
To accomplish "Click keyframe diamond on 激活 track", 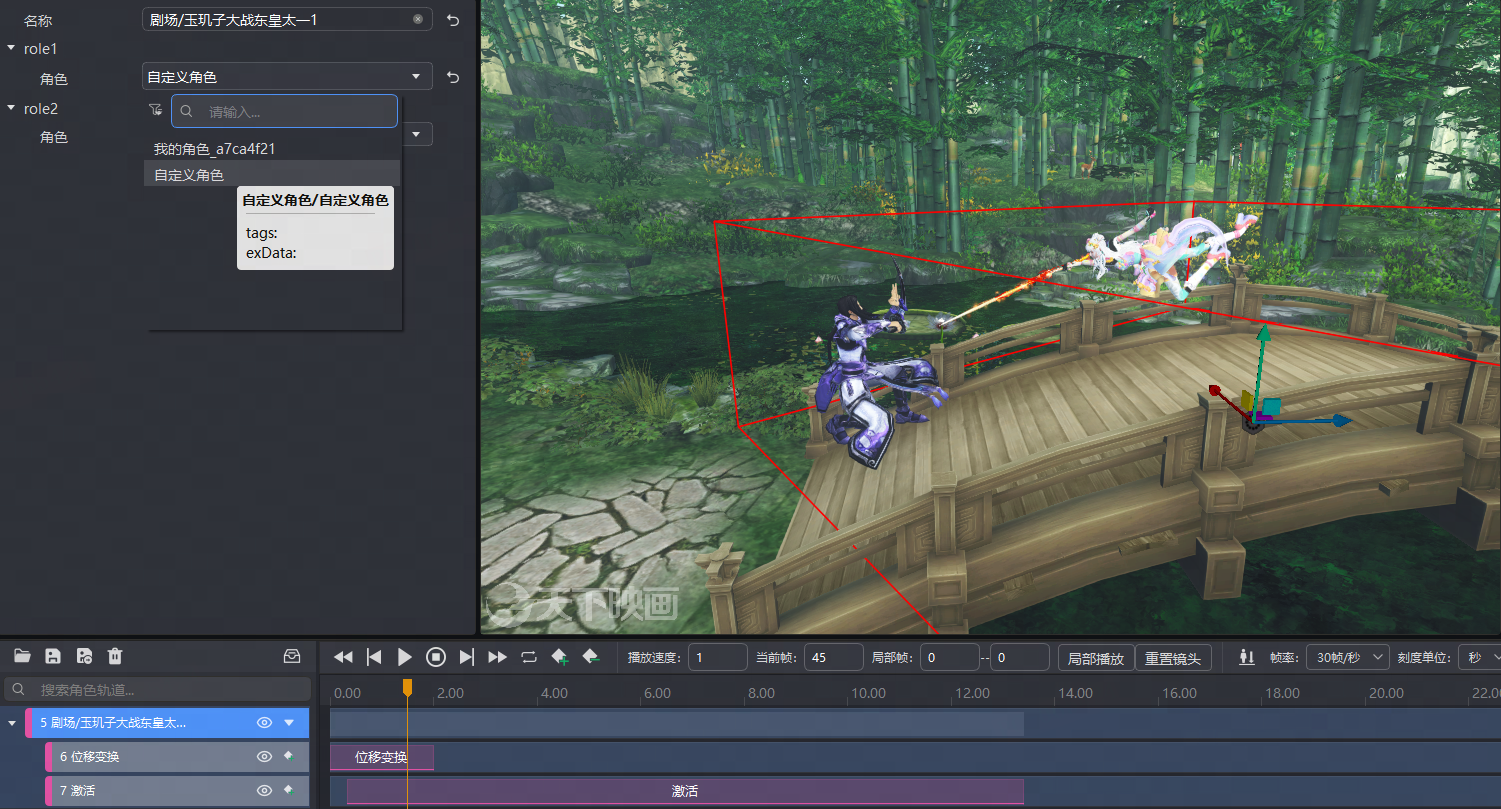I will tap(289, 790).
